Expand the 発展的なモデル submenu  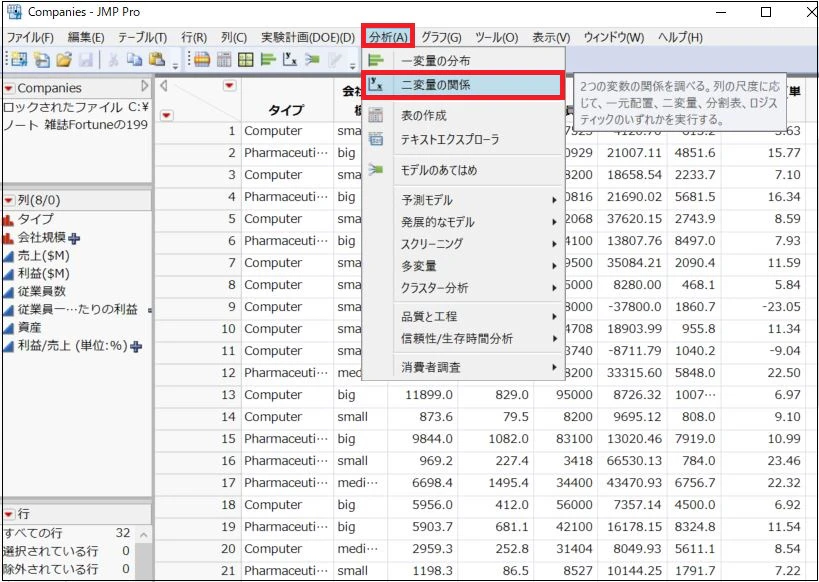point(554,222)
